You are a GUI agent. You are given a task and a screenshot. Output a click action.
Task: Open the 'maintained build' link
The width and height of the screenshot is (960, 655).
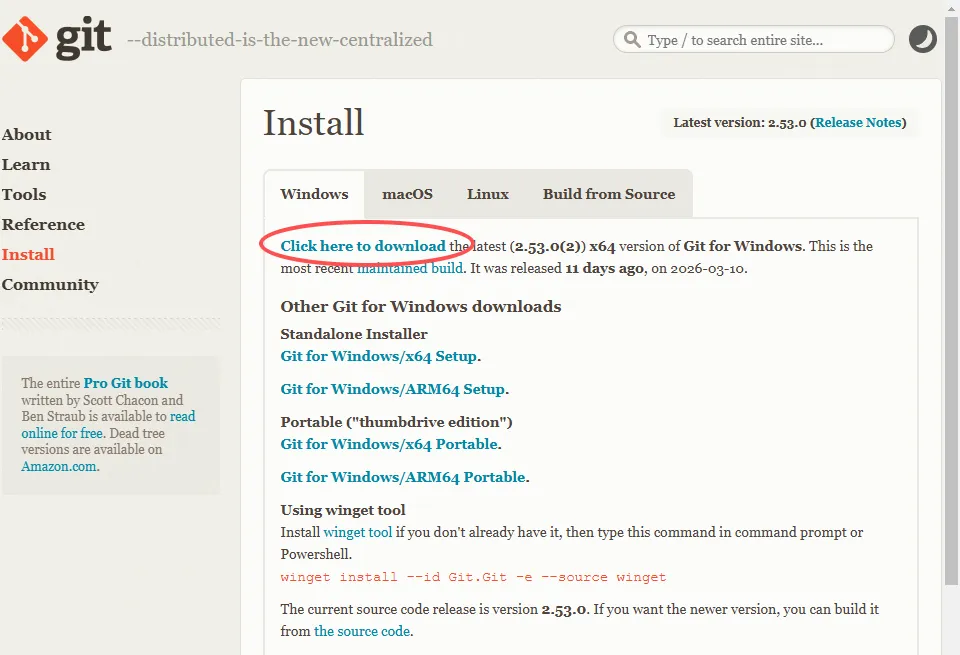tap(410, 268)
